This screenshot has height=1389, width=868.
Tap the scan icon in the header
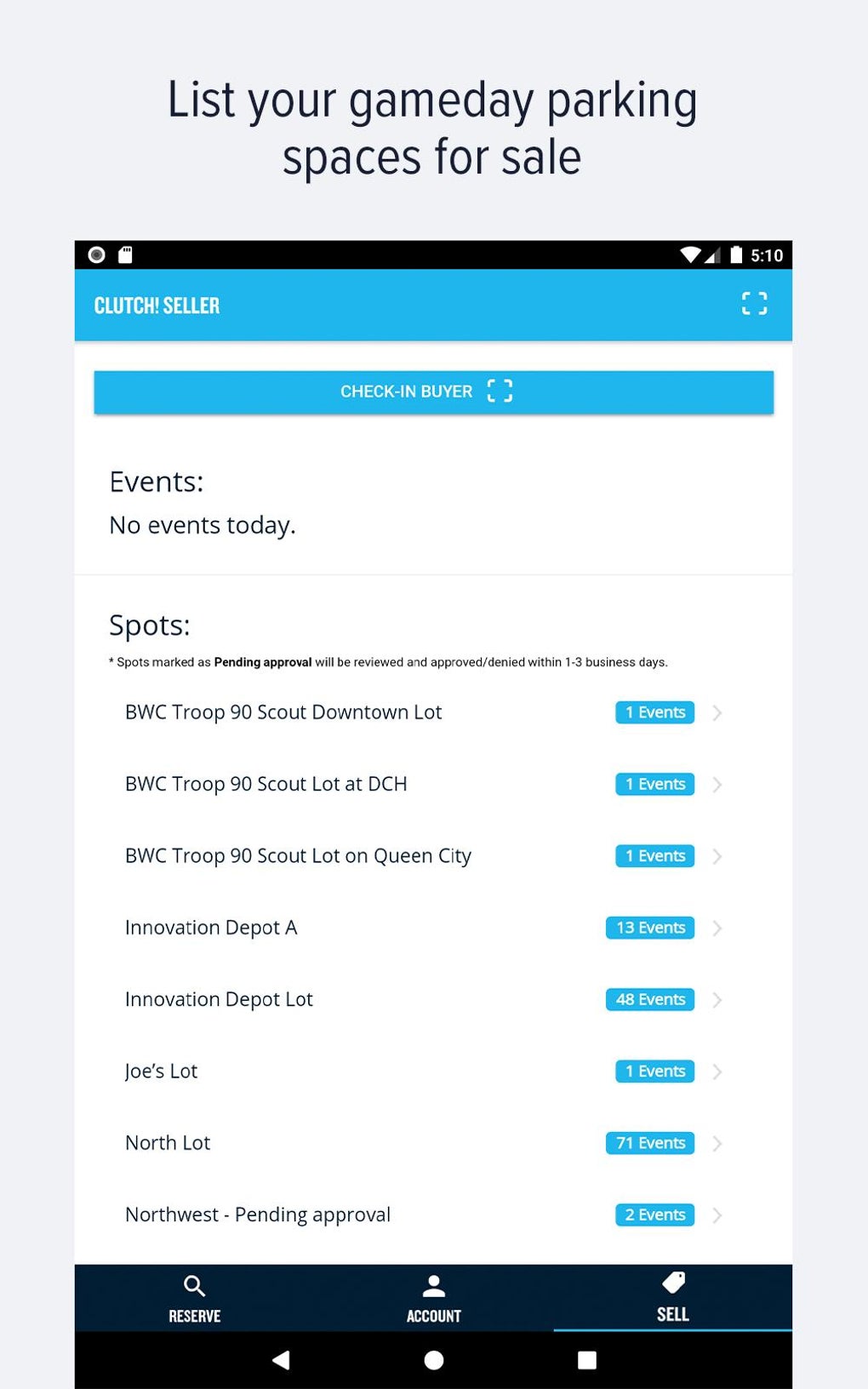point(754,304)
